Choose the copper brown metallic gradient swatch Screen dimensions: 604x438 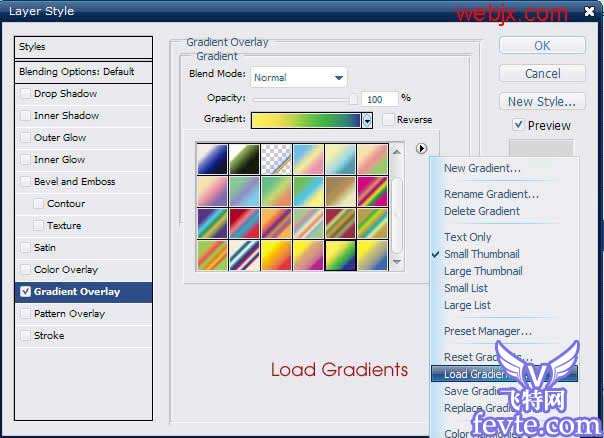340,191
